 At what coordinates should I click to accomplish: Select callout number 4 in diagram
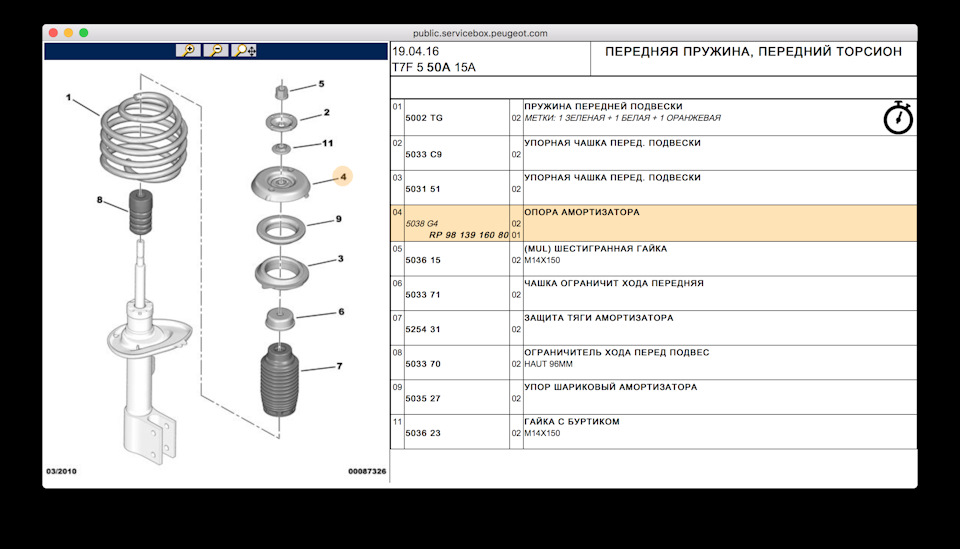tap(343, 176)
